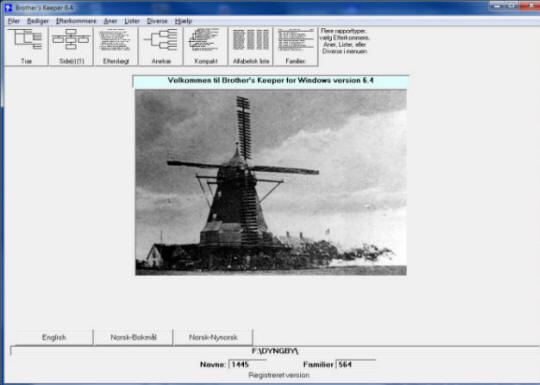
Task: Open the Filer menu
Action: [x=14, y=21]
